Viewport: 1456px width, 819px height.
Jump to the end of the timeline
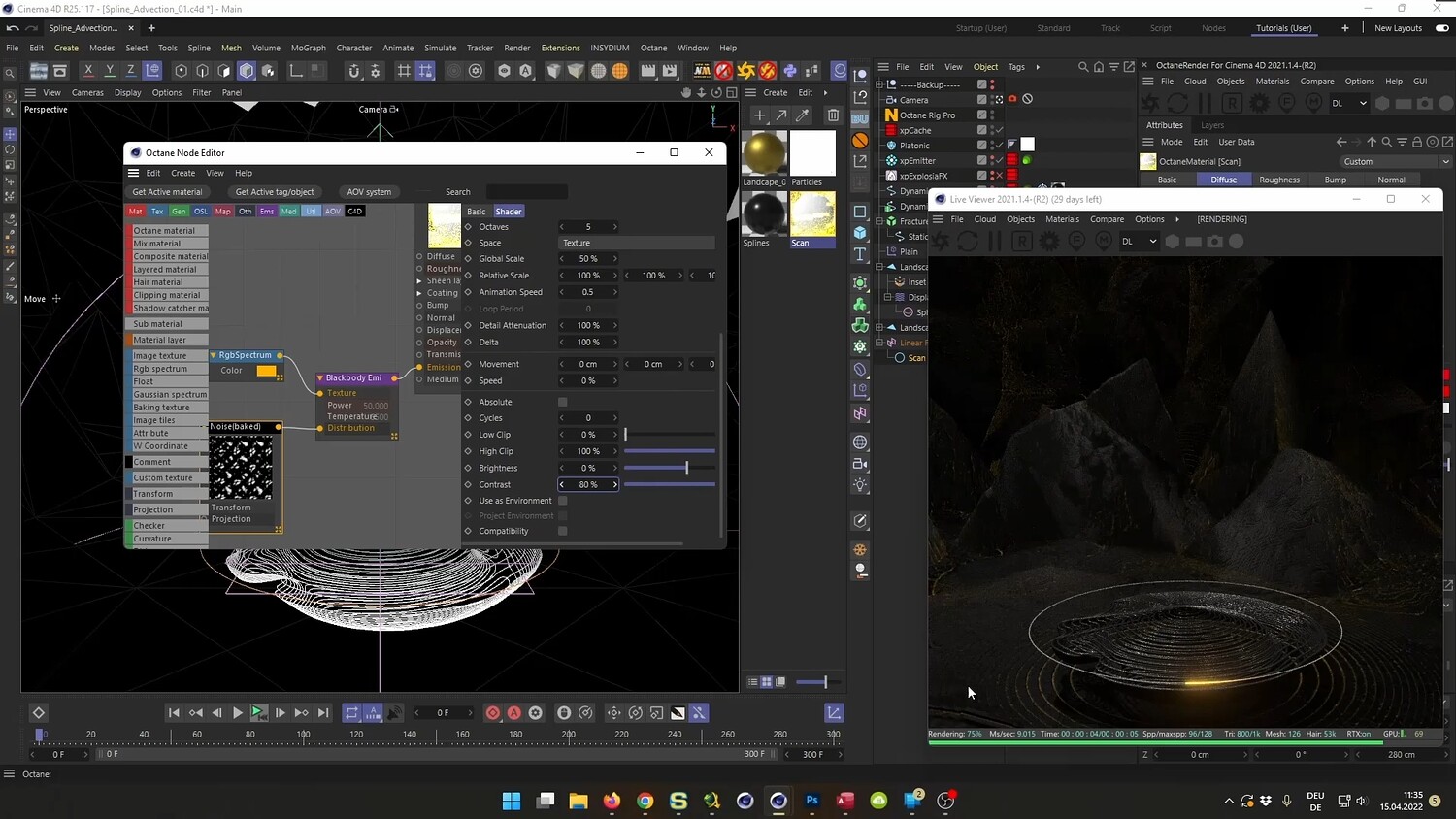click(323, 713)
